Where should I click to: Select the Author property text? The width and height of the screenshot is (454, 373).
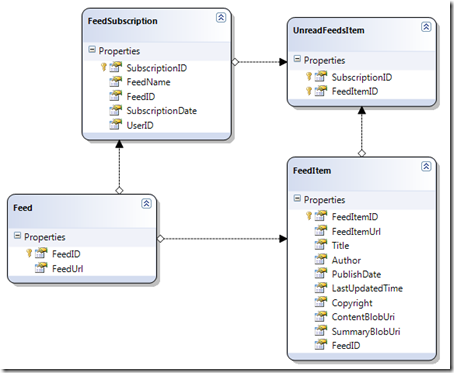346,260
